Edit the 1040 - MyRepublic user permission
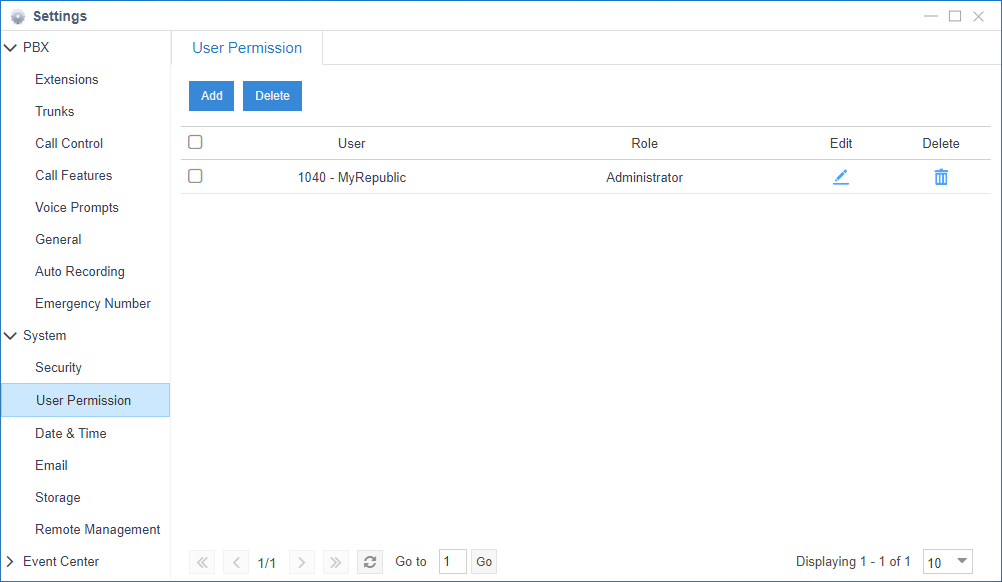Image resolution: width=1002 pixels, height=582 pixels. pyautogui.click(x=841, y=176)
